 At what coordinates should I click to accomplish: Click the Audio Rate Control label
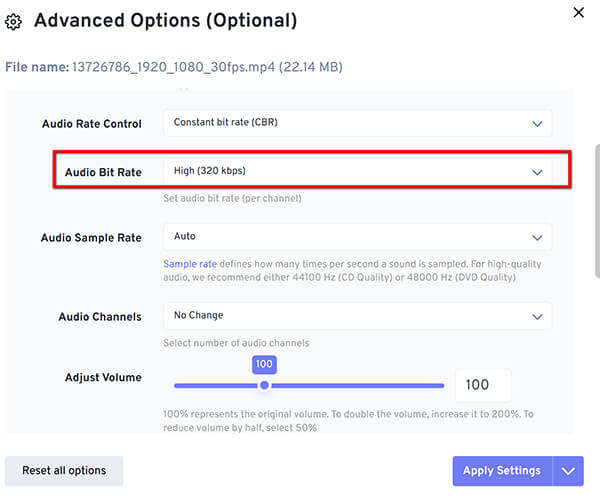pos(92,124)
